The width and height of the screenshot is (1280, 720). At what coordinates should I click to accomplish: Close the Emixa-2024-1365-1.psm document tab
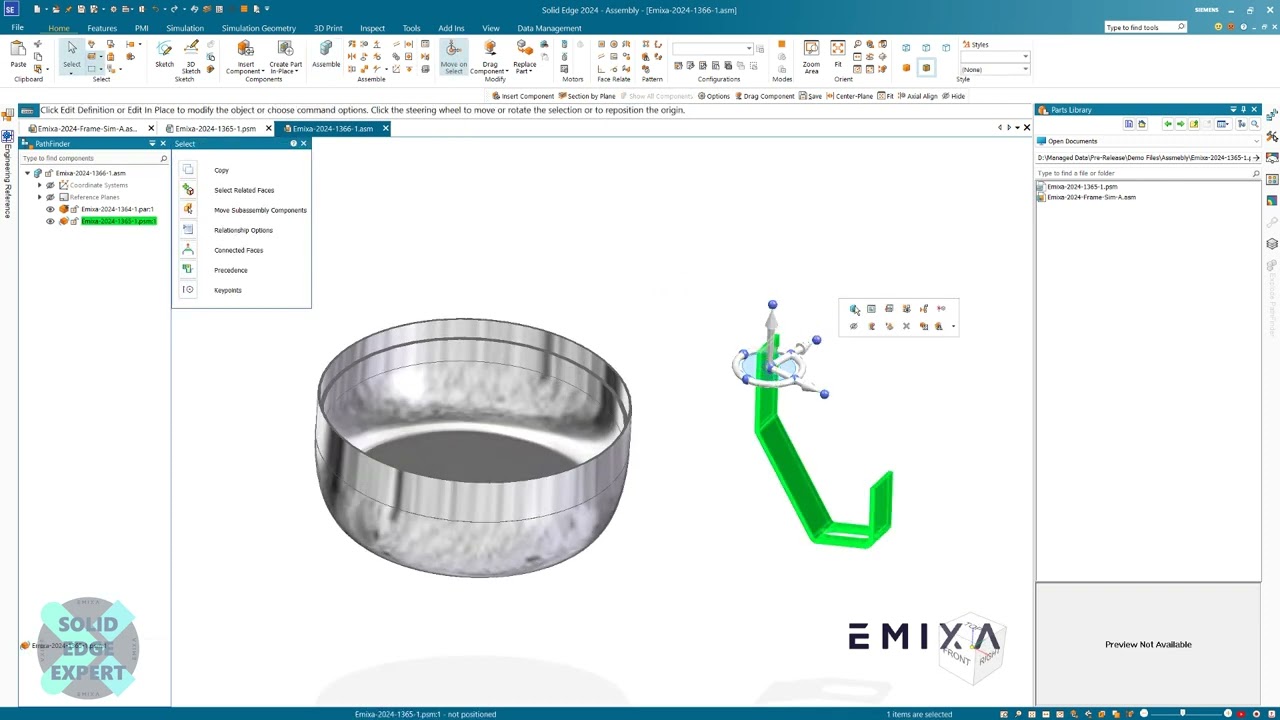pyautogui.click(x=268, y=128)
